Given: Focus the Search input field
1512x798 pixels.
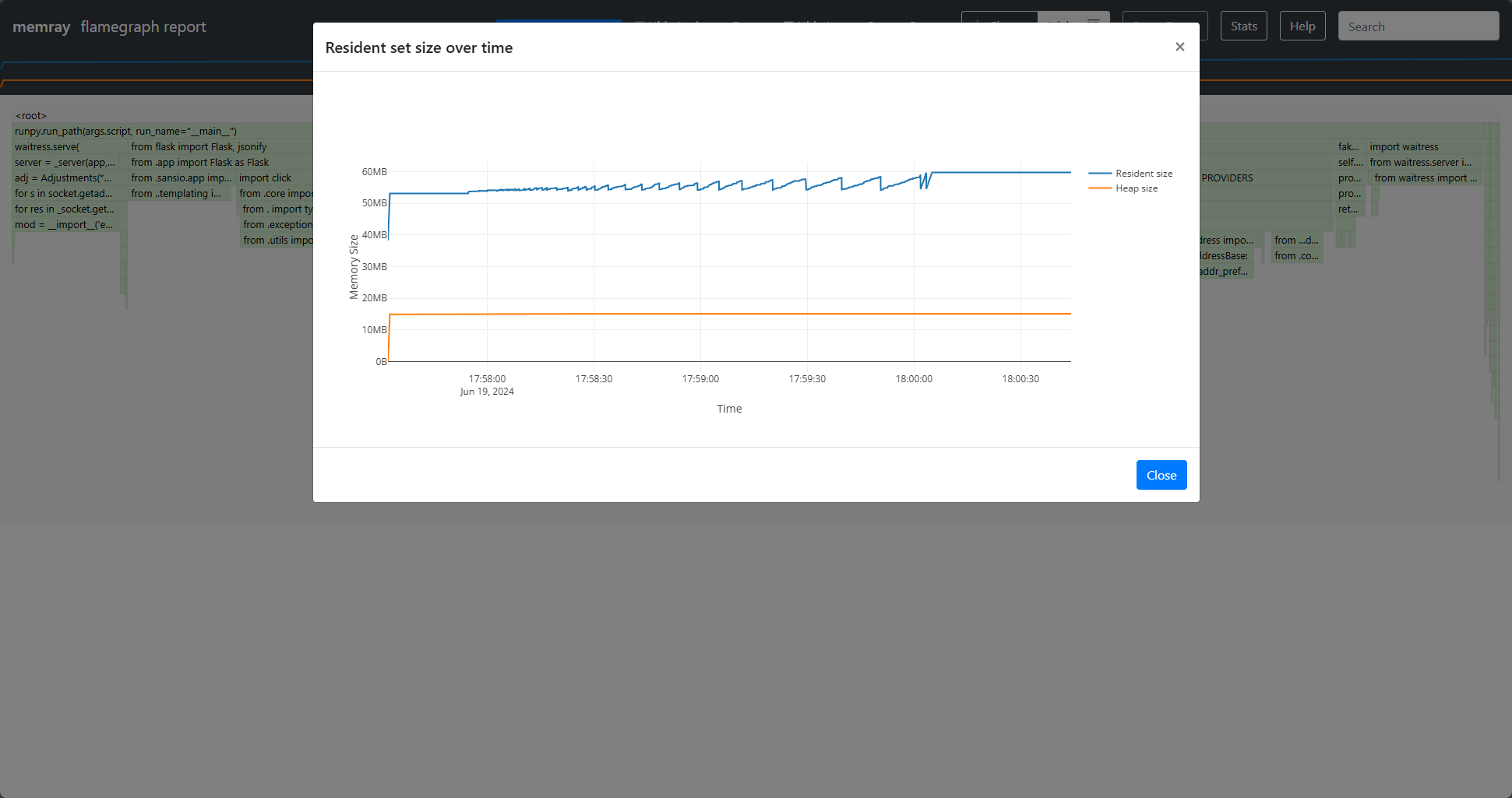Looking at the screenshot, I should (1419, 26).
